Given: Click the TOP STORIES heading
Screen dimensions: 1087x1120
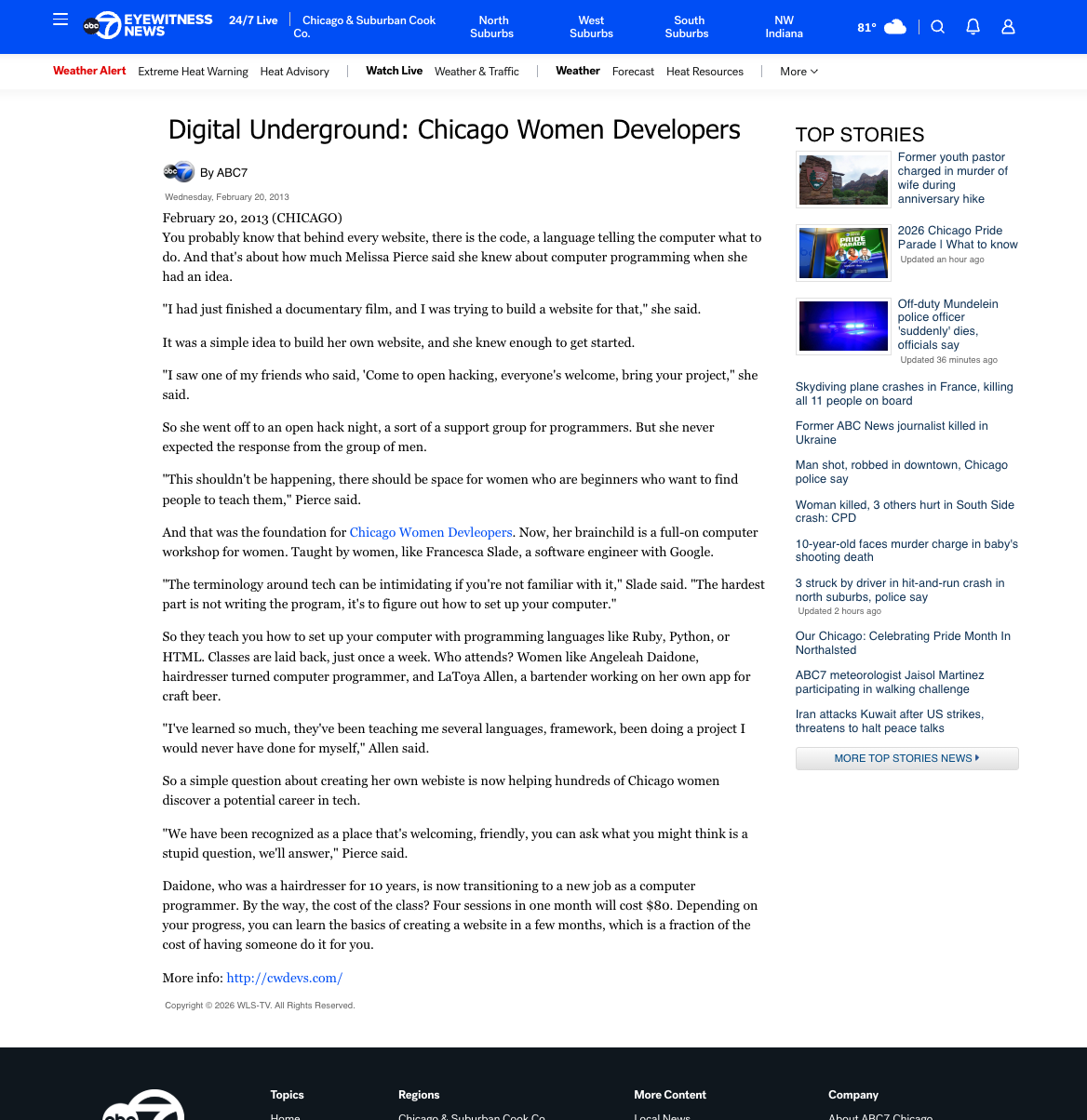Looking at the screenshot, I should point(860,134).
